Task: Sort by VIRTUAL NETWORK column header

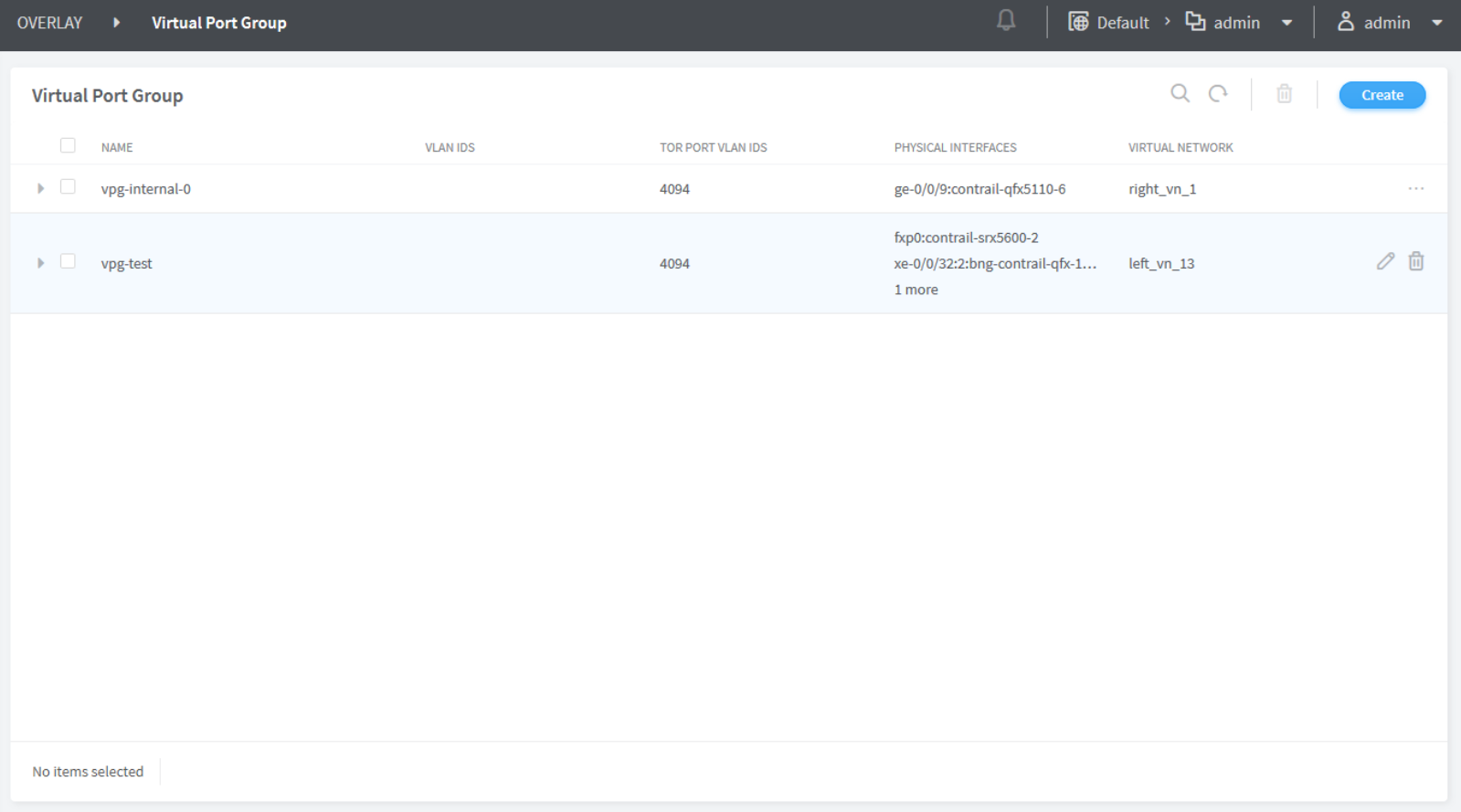Action: [x=1180, y=147]
